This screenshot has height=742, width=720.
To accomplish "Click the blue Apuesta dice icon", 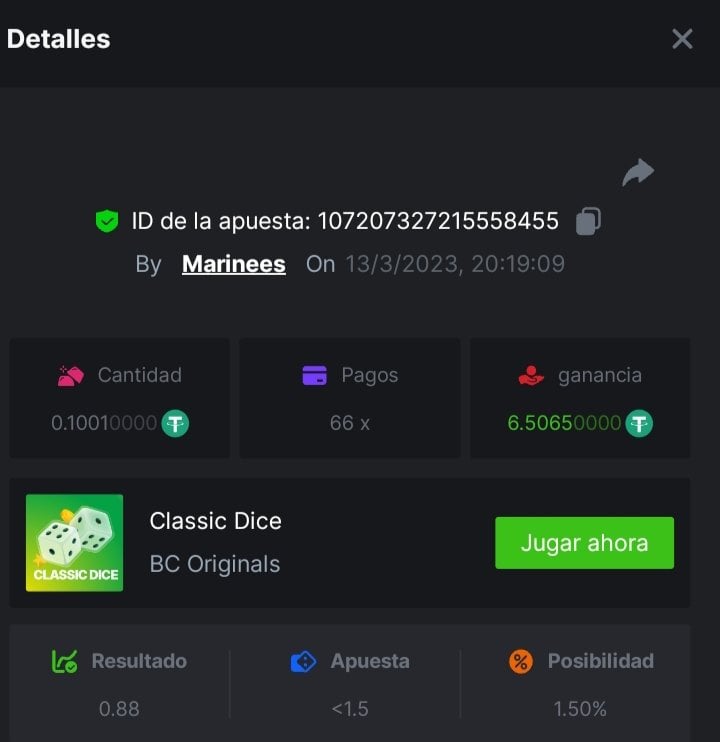I will coord(303,661).
